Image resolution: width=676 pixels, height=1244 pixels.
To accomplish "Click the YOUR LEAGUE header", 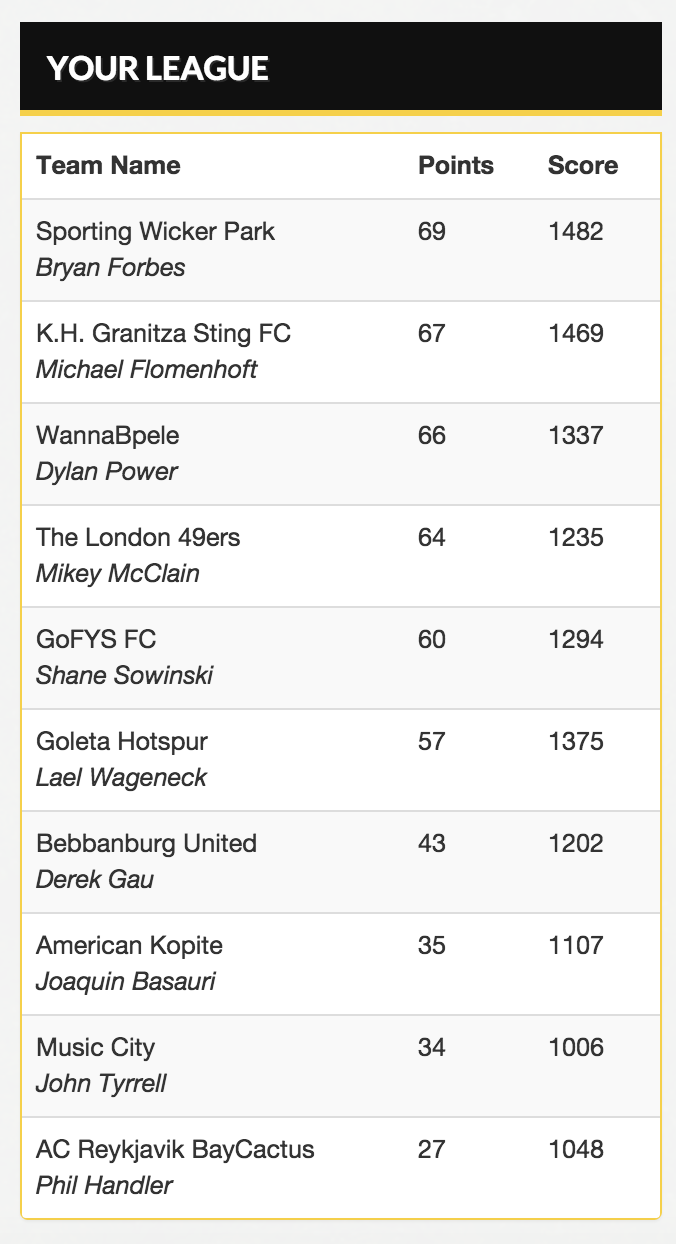I will point(157,68).
